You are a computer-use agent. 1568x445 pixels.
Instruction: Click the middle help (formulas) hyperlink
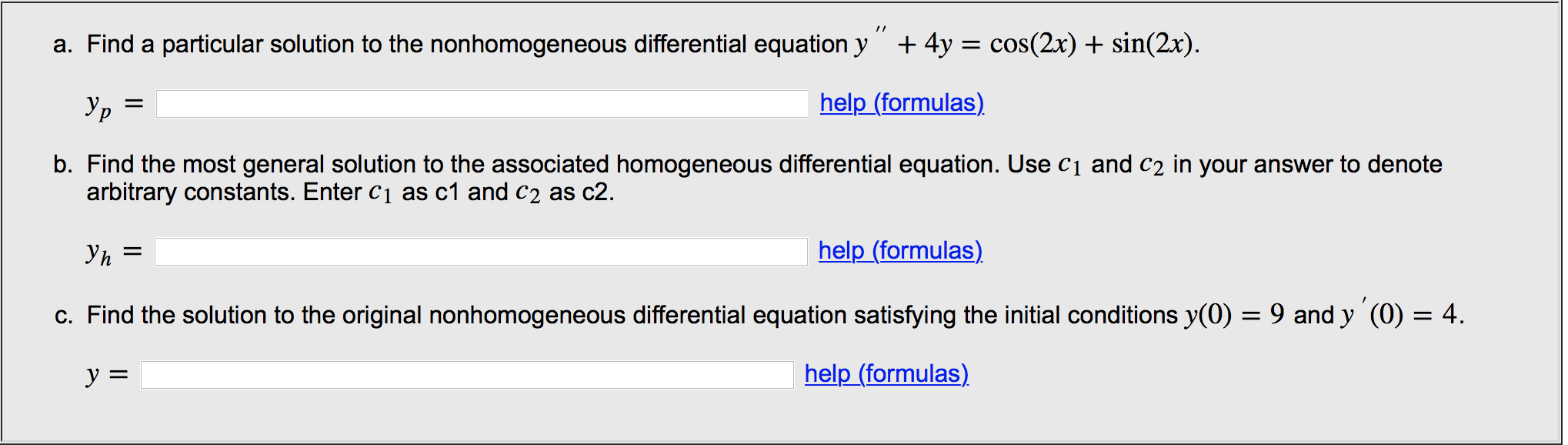pos(900,251)
